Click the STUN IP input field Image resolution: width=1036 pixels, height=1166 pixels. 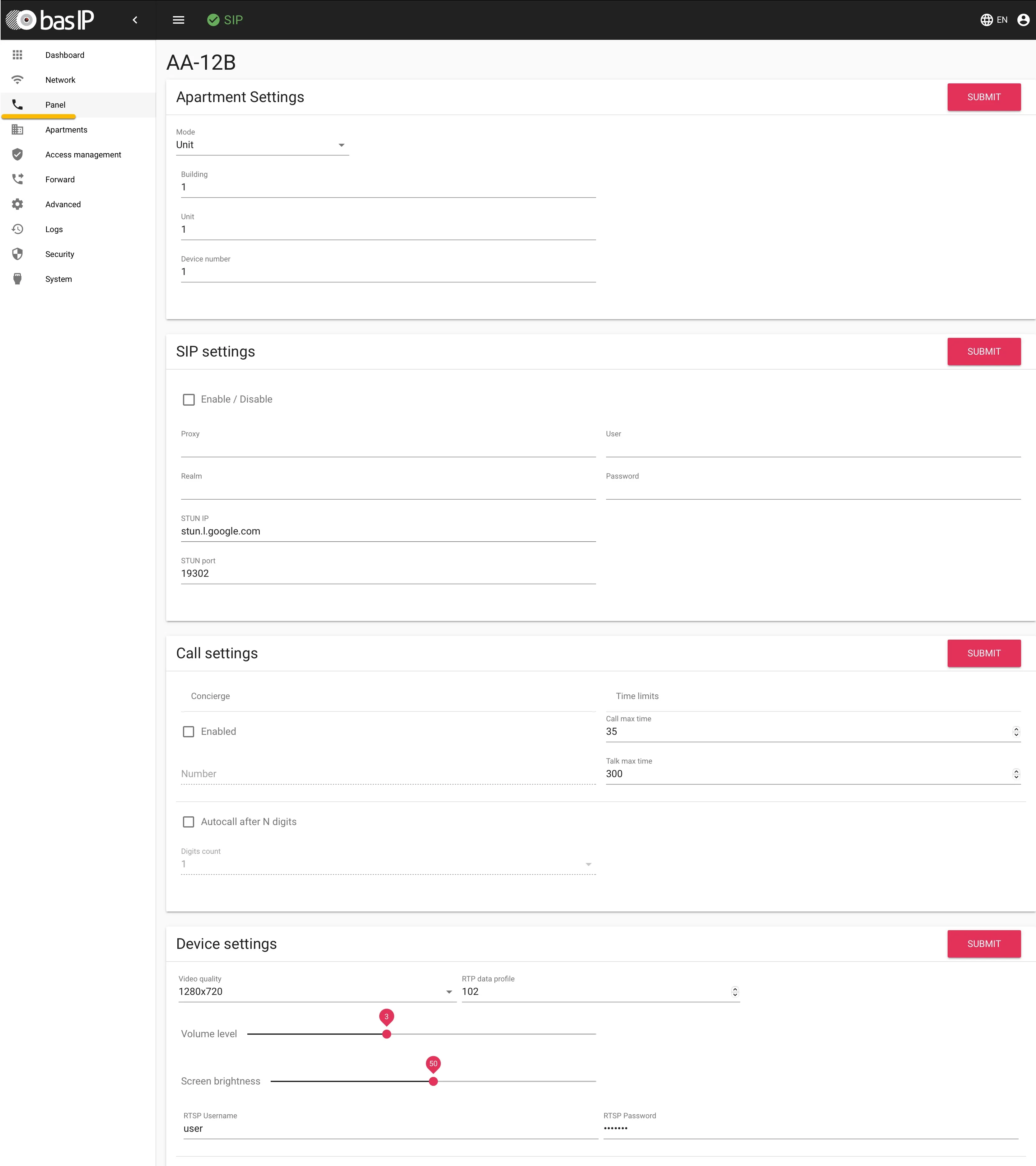click(x=389, y=531)
